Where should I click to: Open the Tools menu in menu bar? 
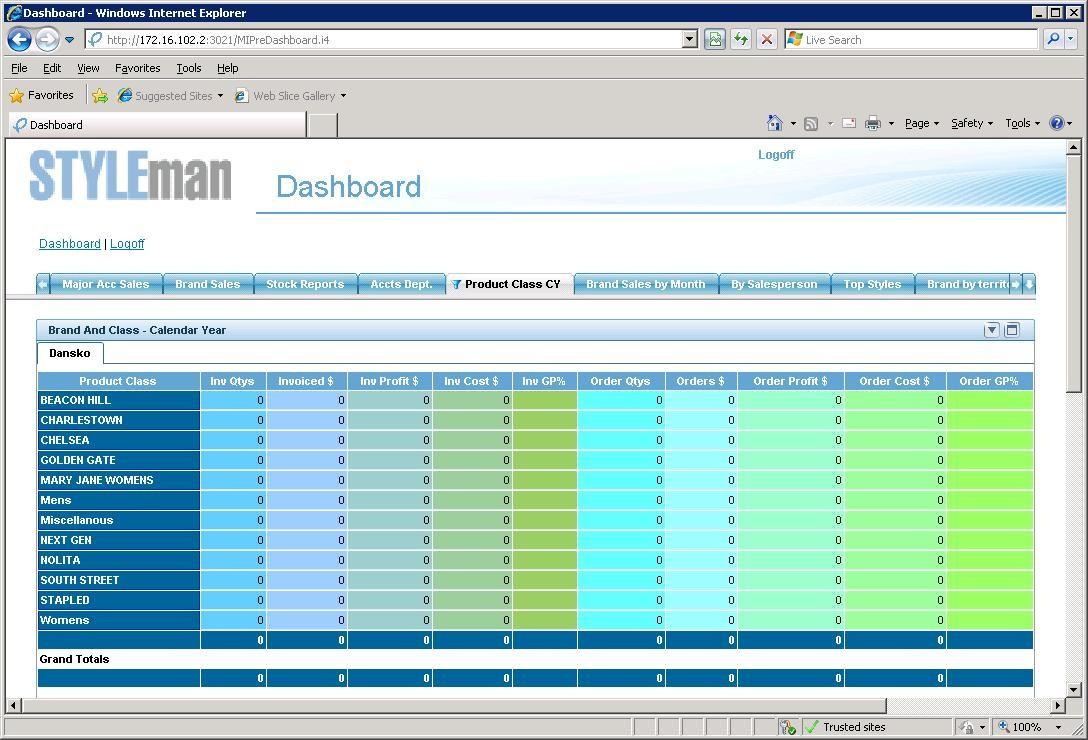tap(189, 68)
